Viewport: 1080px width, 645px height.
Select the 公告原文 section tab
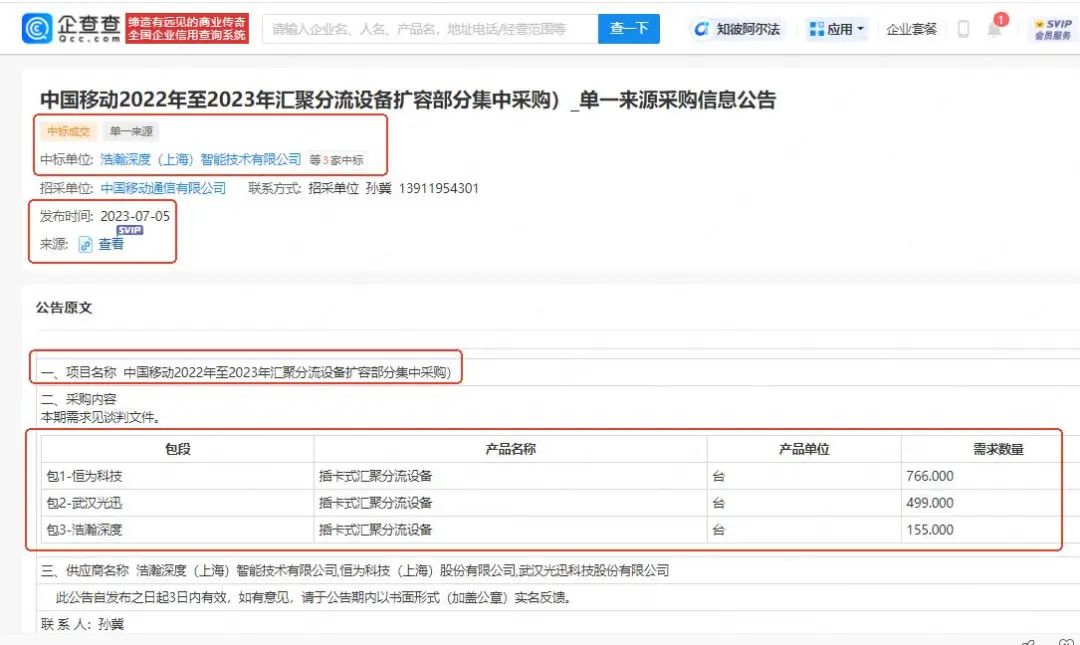(62, 308)
